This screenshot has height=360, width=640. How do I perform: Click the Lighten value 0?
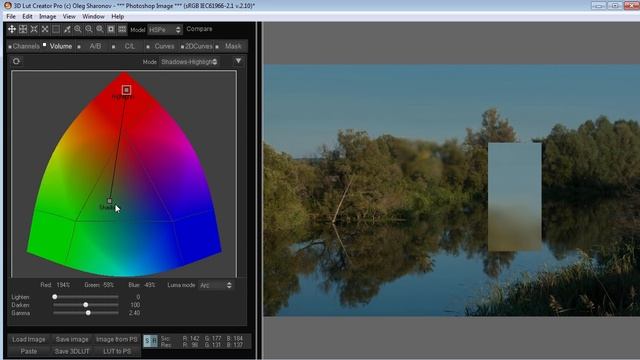pos(138,297)
